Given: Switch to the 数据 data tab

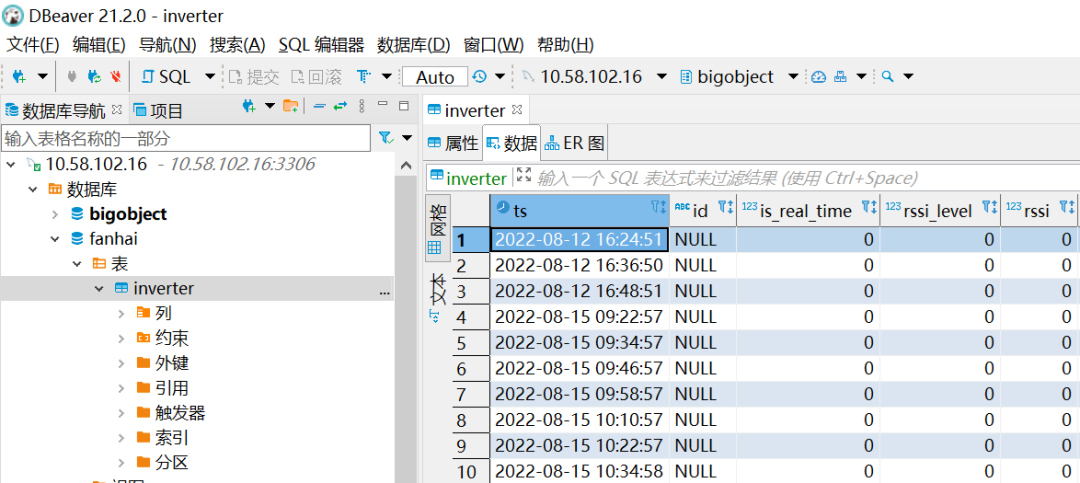Looking at the screenshot, I should pos(512,143).
